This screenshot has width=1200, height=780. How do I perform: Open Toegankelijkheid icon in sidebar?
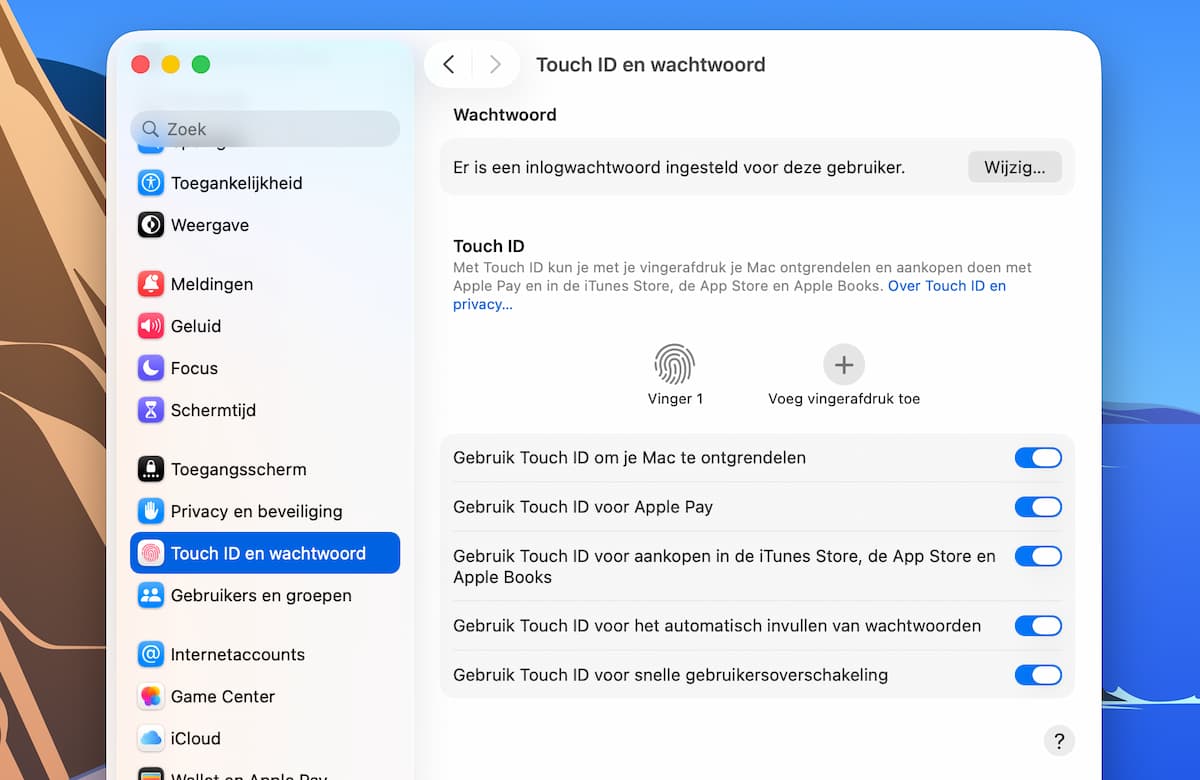(x=151, y=183)
